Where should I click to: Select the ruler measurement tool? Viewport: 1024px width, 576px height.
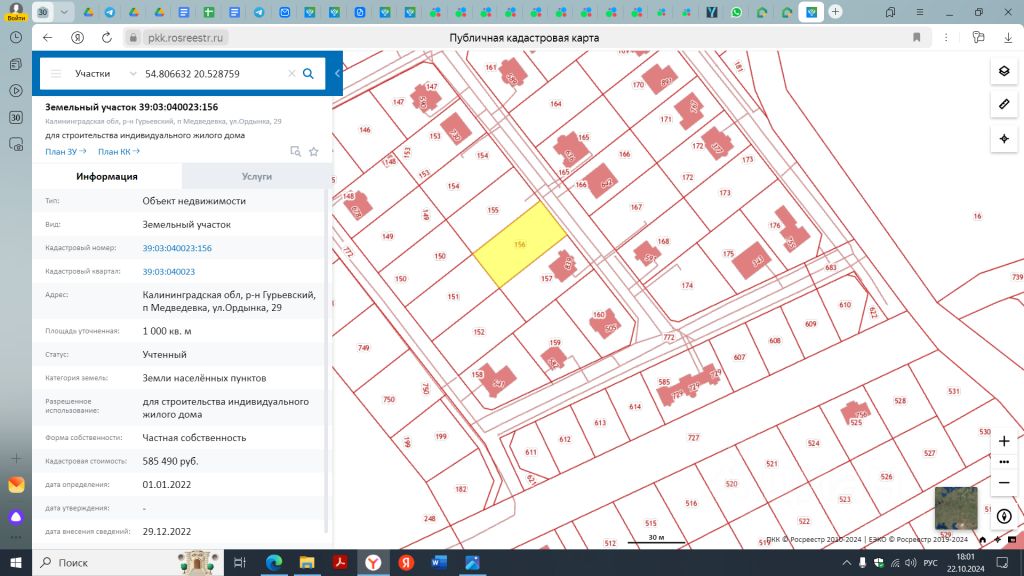pos(1003,104)
